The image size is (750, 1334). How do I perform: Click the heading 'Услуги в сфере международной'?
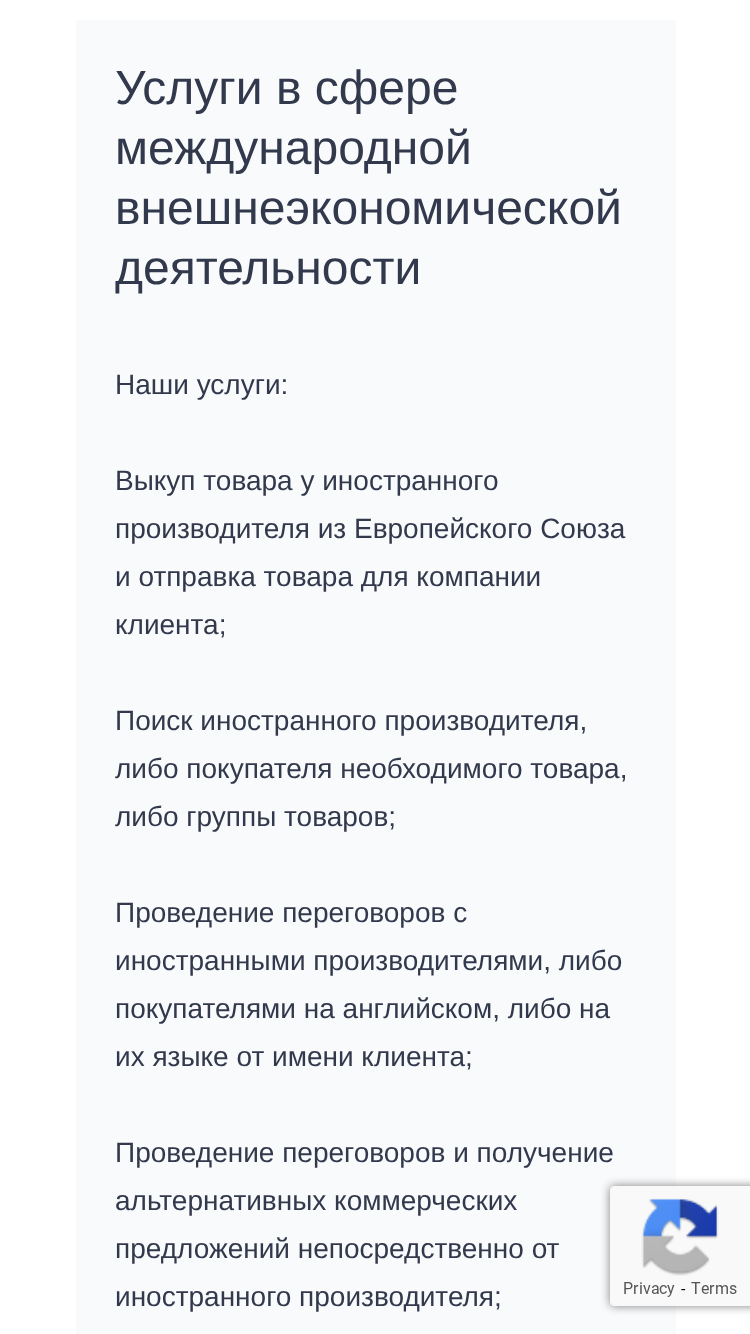pos(294,118)
